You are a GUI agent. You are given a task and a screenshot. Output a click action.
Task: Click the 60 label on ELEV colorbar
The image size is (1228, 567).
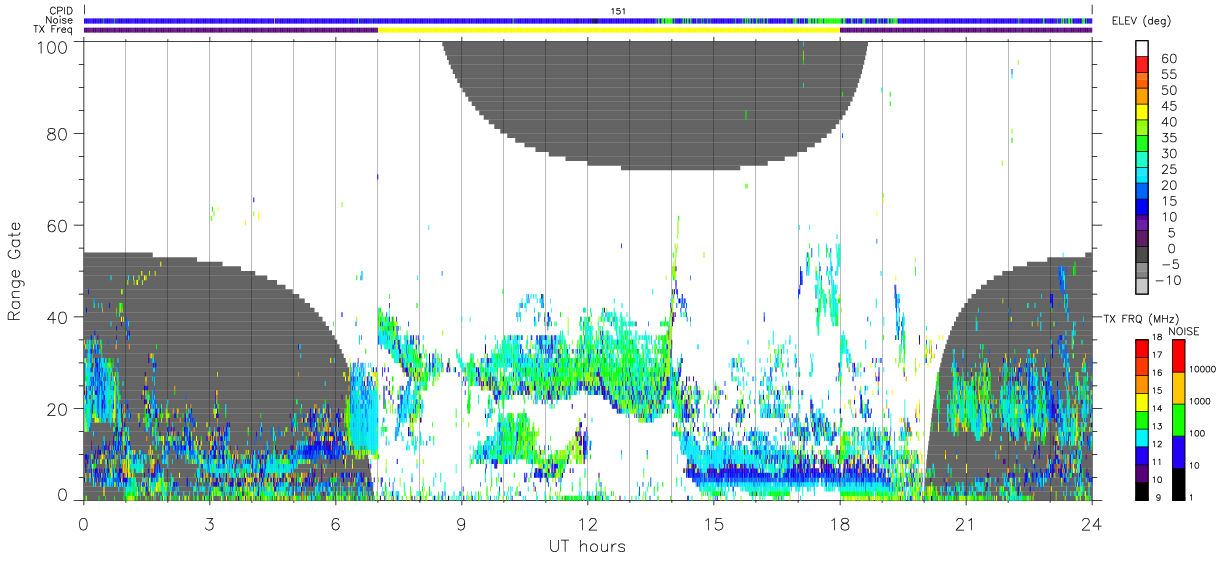pos(1167,59)
